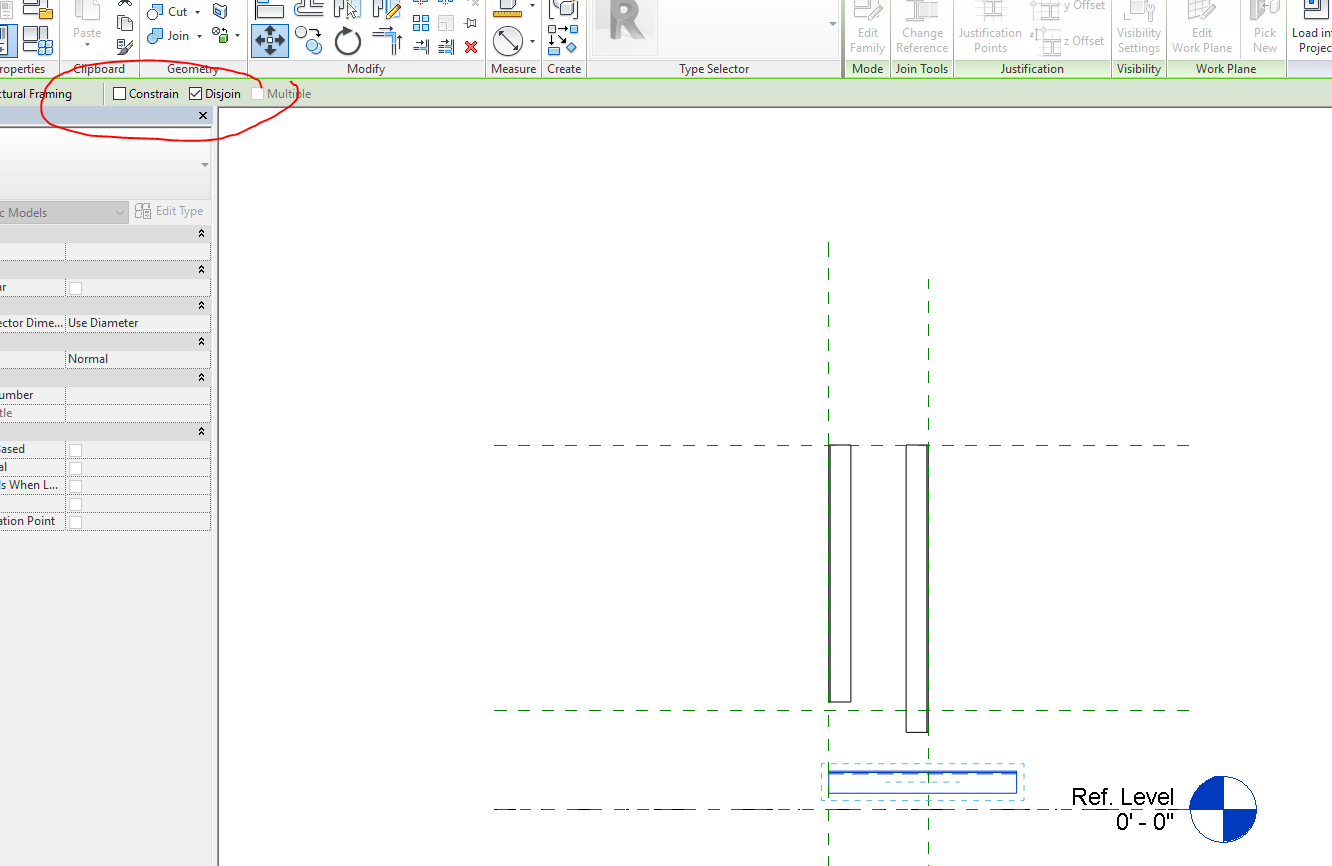The height and width of the screenshot is (866, 1332).
Task: Open the Cut tool dropdown
Action: pos(197,11)
